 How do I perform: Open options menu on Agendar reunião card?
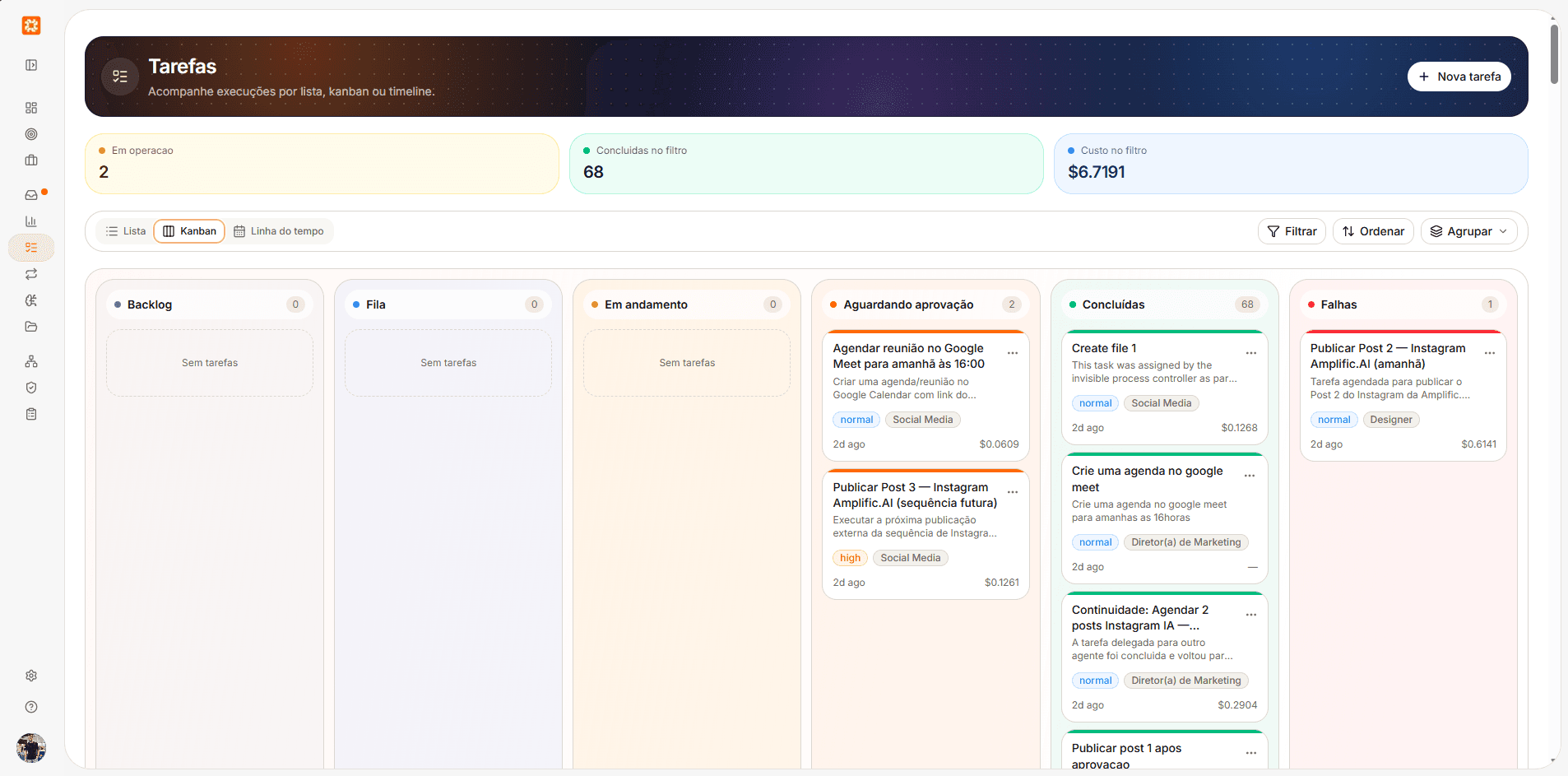click(x=1012, y=353)
